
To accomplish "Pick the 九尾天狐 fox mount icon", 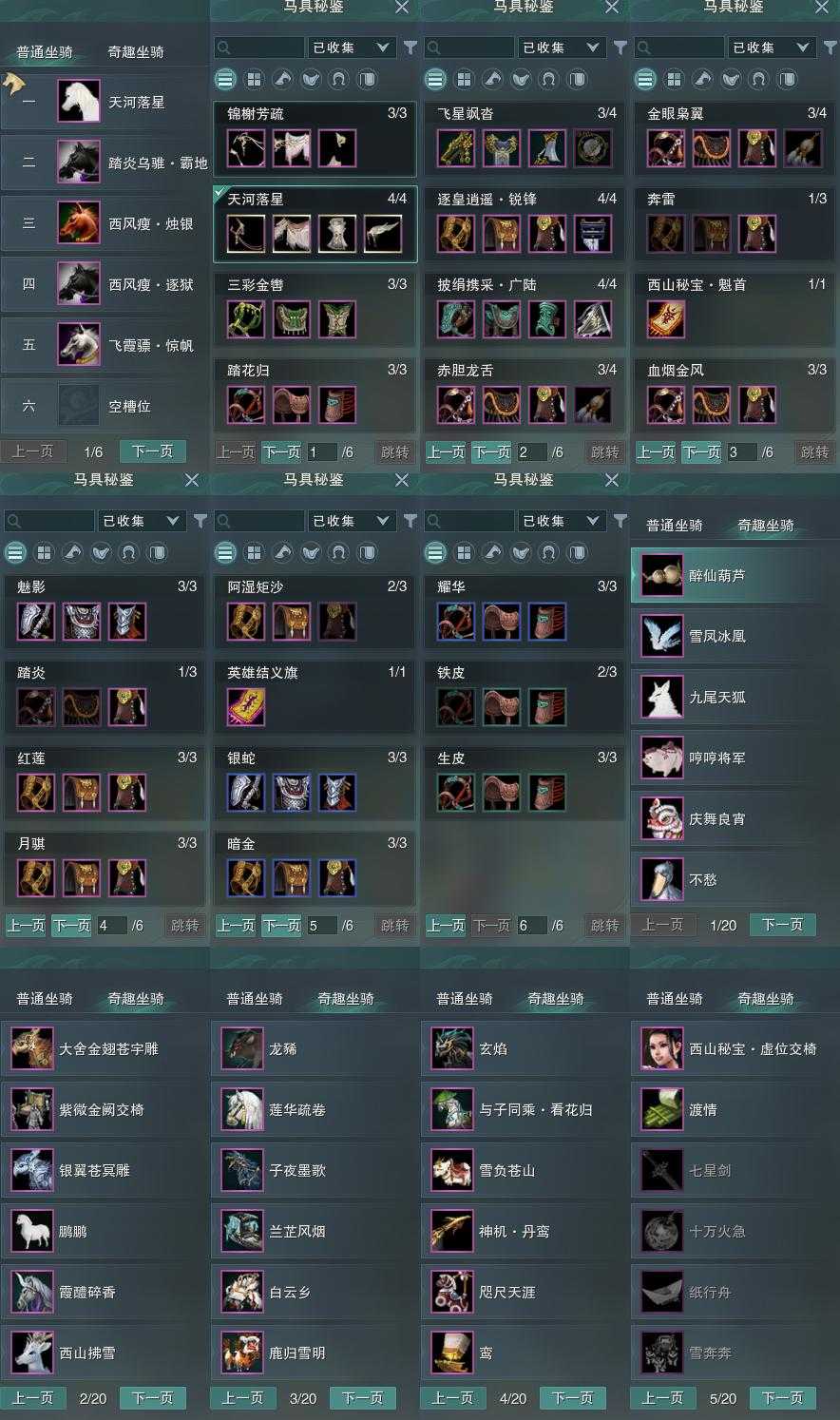I will point(661,698).
